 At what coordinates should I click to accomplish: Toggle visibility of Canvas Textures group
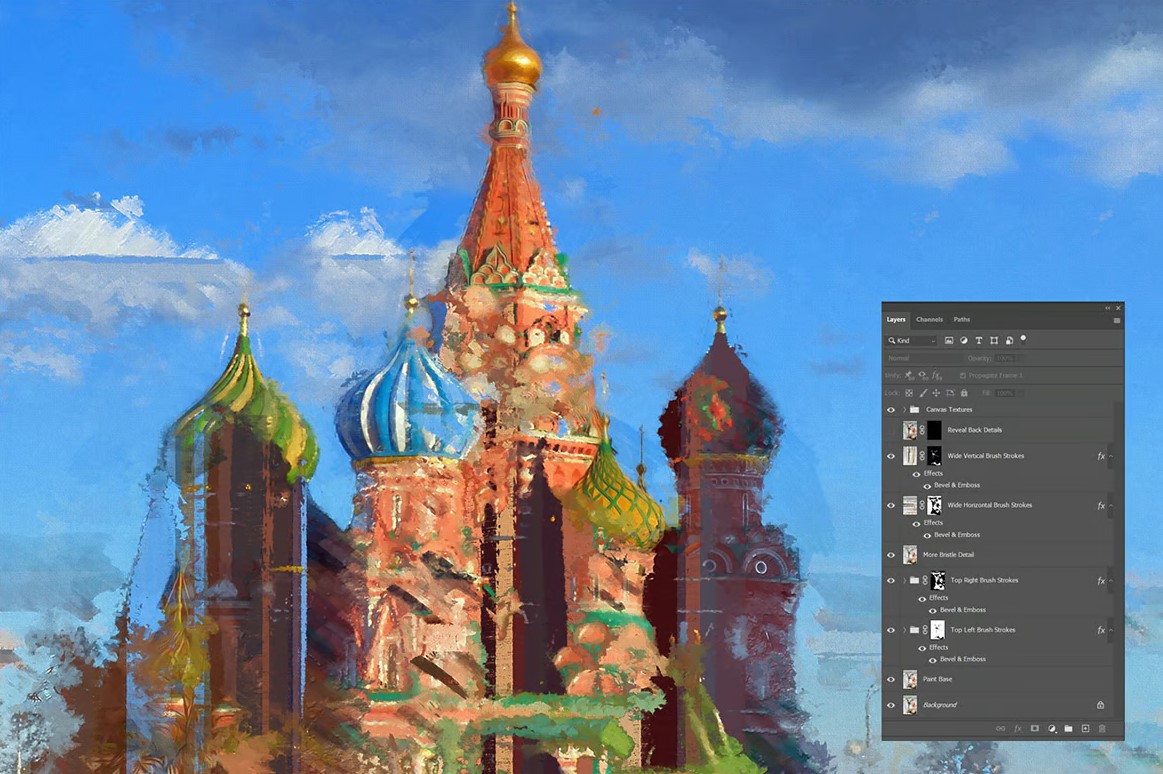(x=891, y=410)
